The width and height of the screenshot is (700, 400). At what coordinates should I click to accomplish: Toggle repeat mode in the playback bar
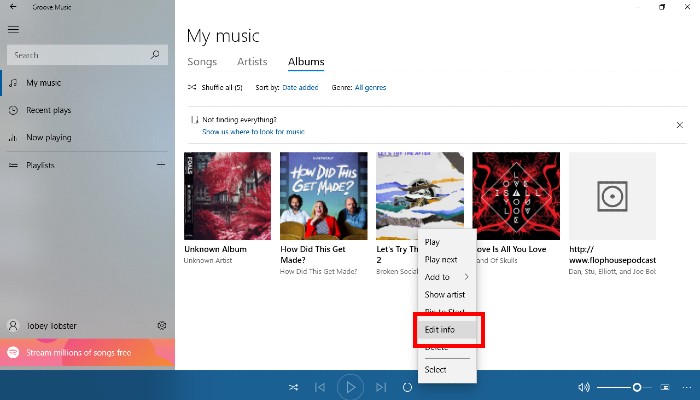pyautogui.click(x=408, y=387)
